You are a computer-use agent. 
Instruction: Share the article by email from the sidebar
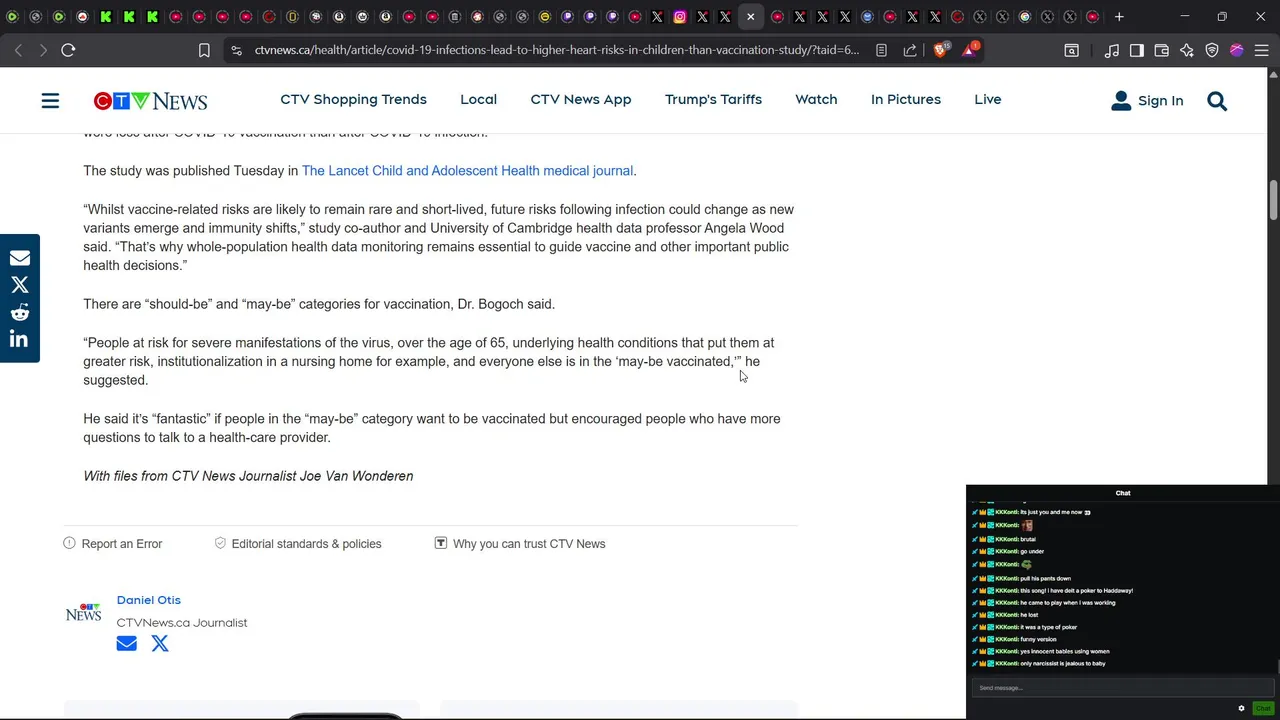(x=19, y=258)
